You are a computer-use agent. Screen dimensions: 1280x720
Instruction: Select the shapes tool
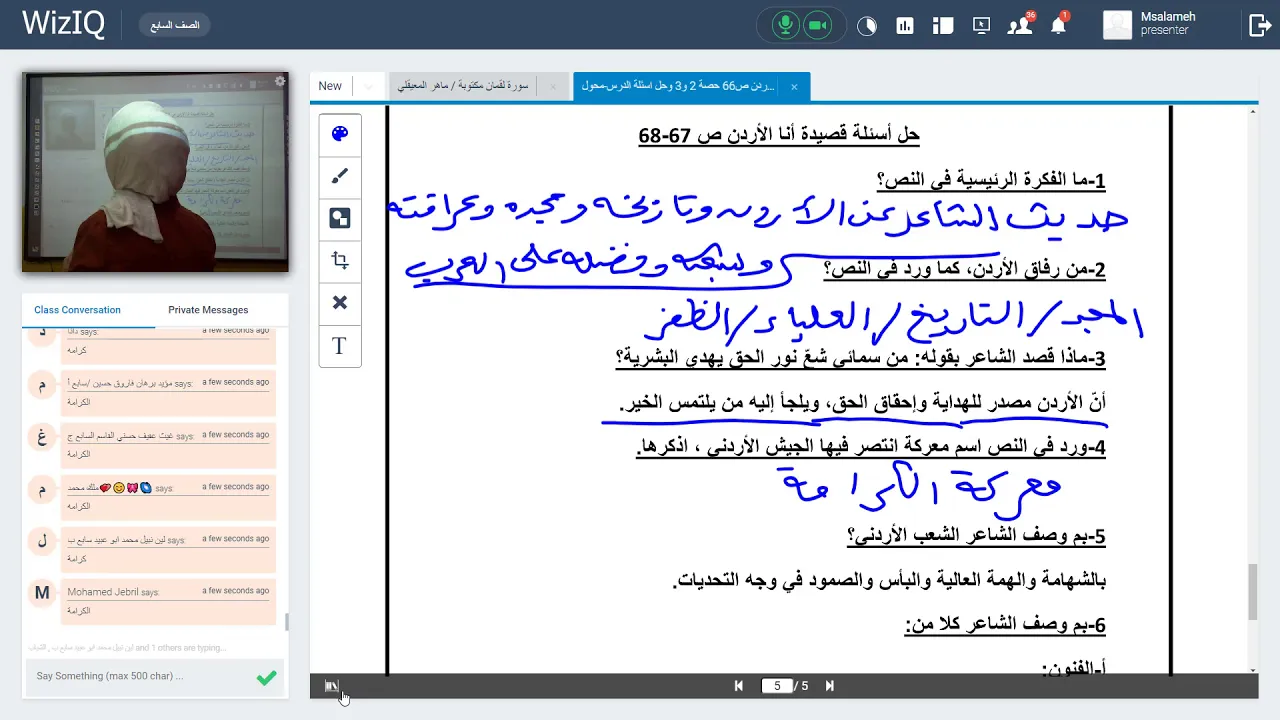point(340,218)
